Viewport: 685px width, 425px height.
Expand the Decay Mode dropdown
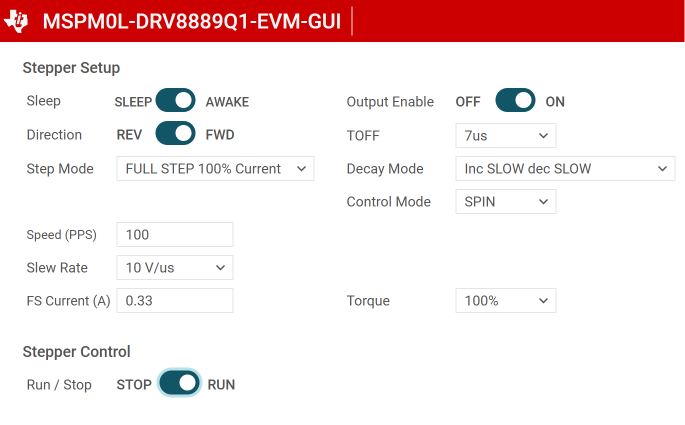tap(565, 169)
